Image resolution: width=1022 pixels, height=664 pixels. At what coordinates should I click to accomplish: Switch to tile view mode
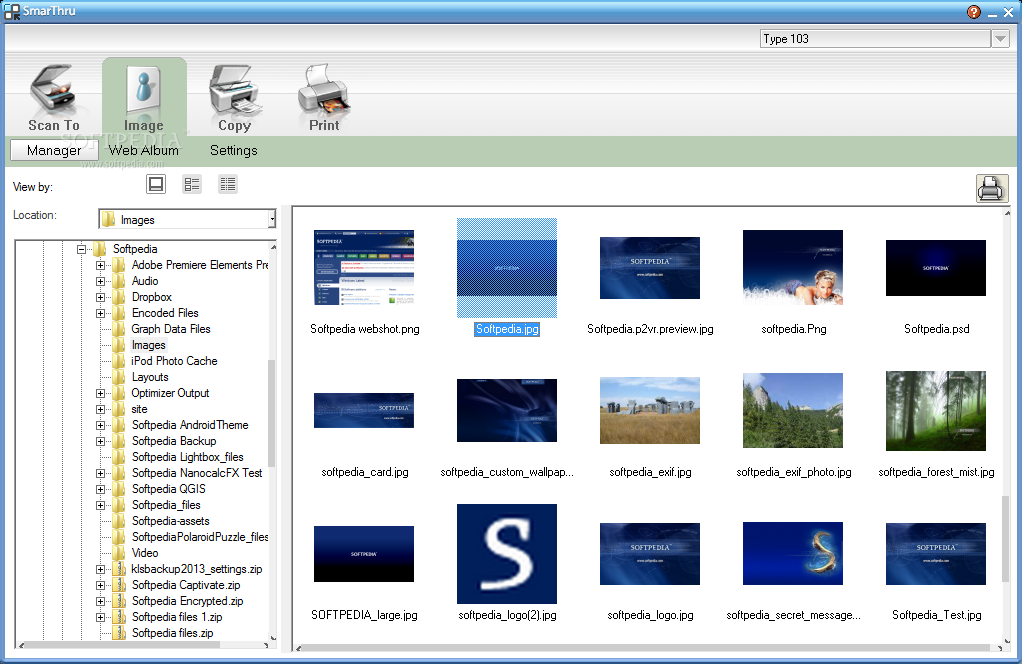tap(192, 184)
